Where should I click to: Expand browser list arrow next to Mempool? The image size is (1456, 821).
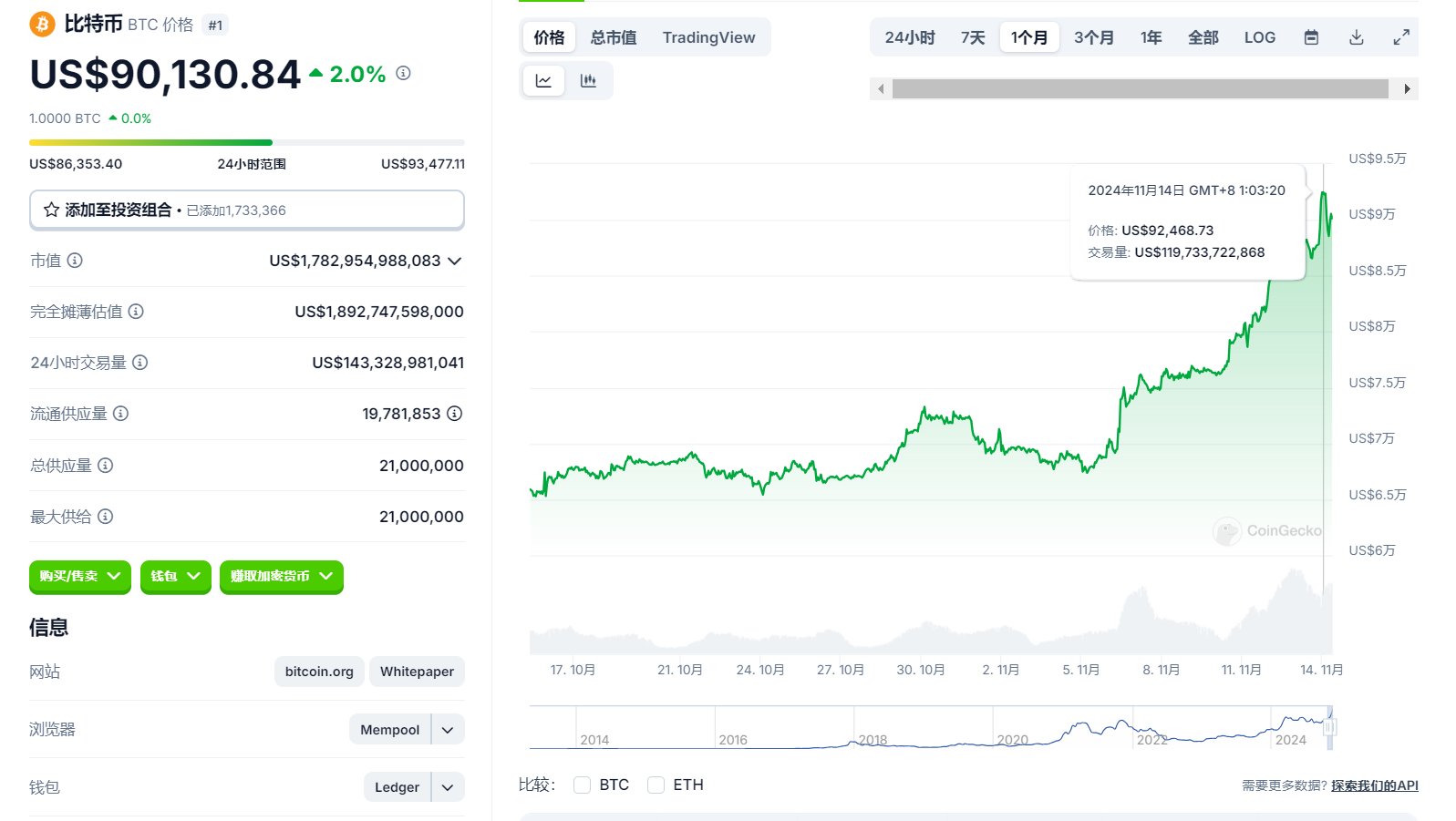[x=448, y=730]
